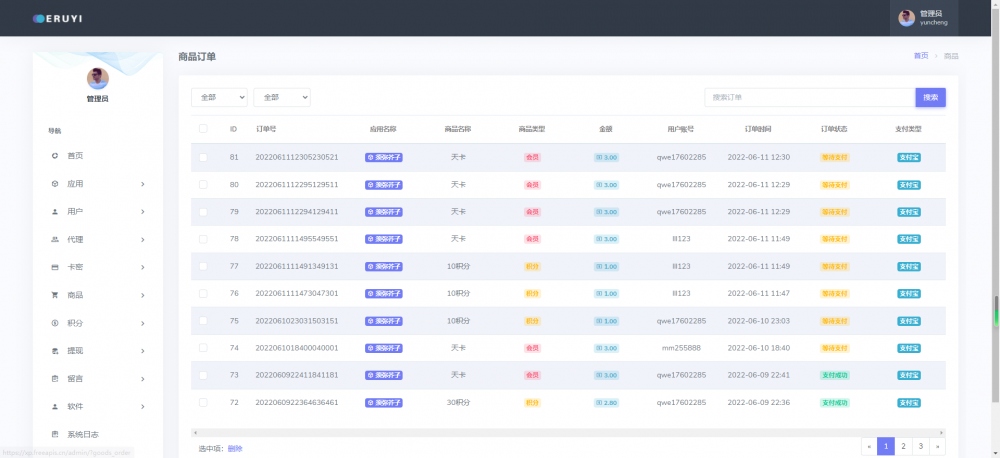Click the 应用 cube icon in sidebar
Viewport: 1000px width, 458px height.
tap(55, 184)
